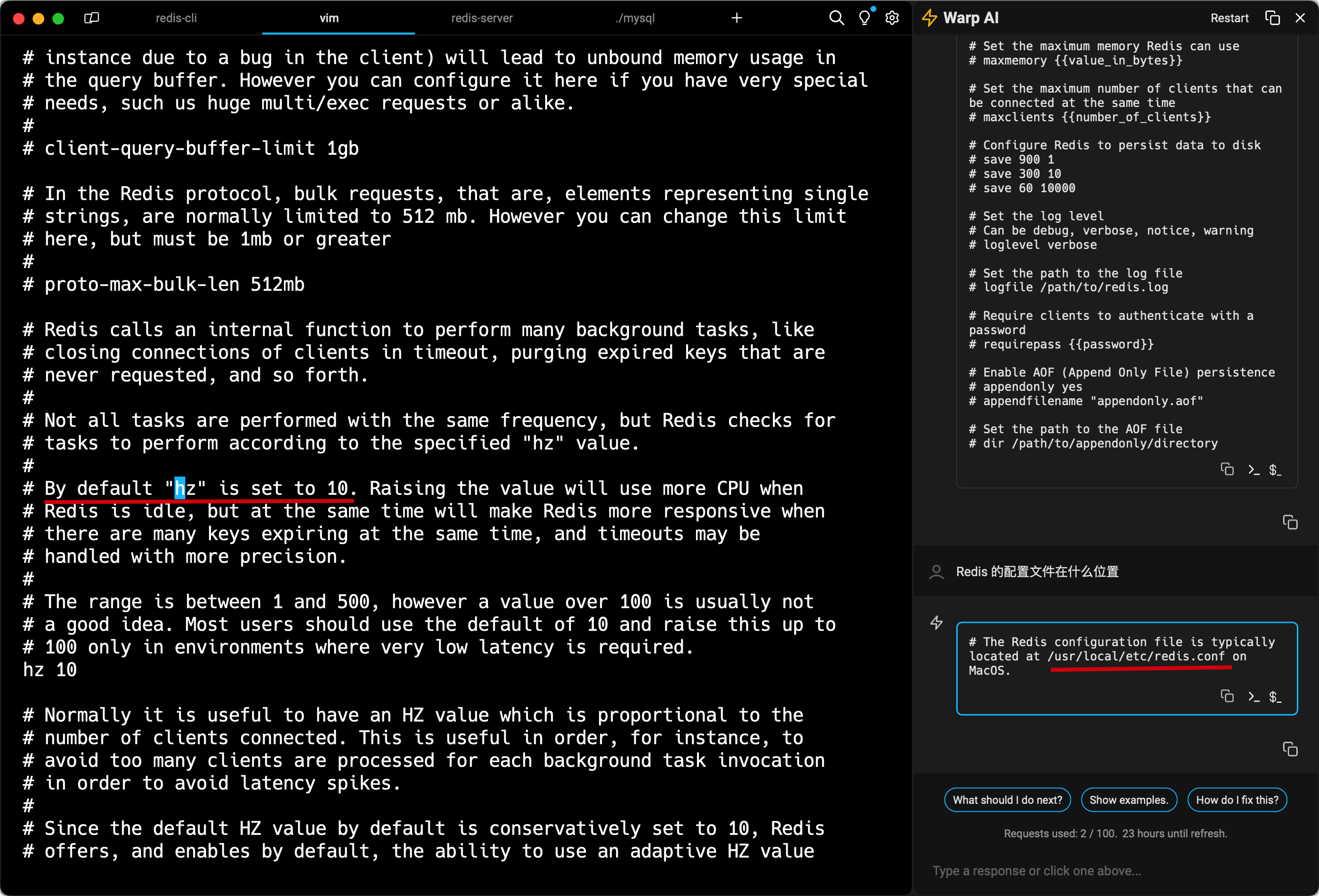This screenshot has width=1319, height=896.
Task: Run upper config block in terminal
Action: tap(1254, 469)
